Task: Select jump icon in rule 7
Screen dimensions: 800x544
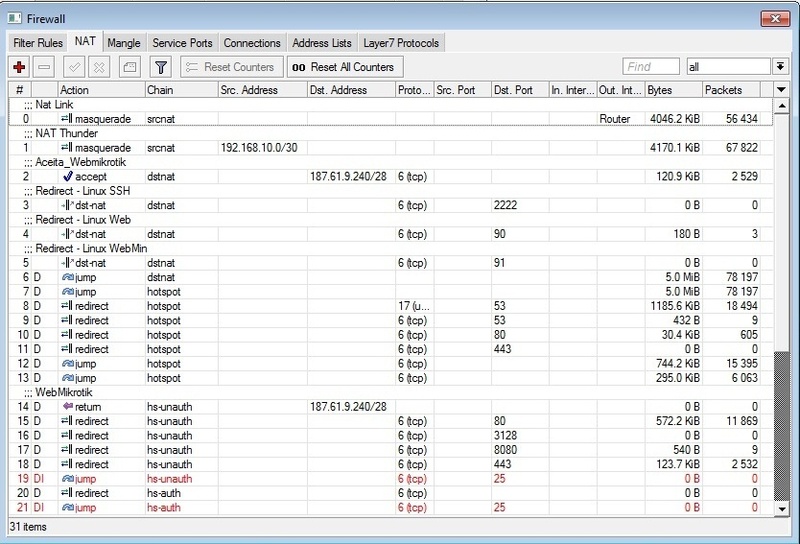Action: pos(67,291)
